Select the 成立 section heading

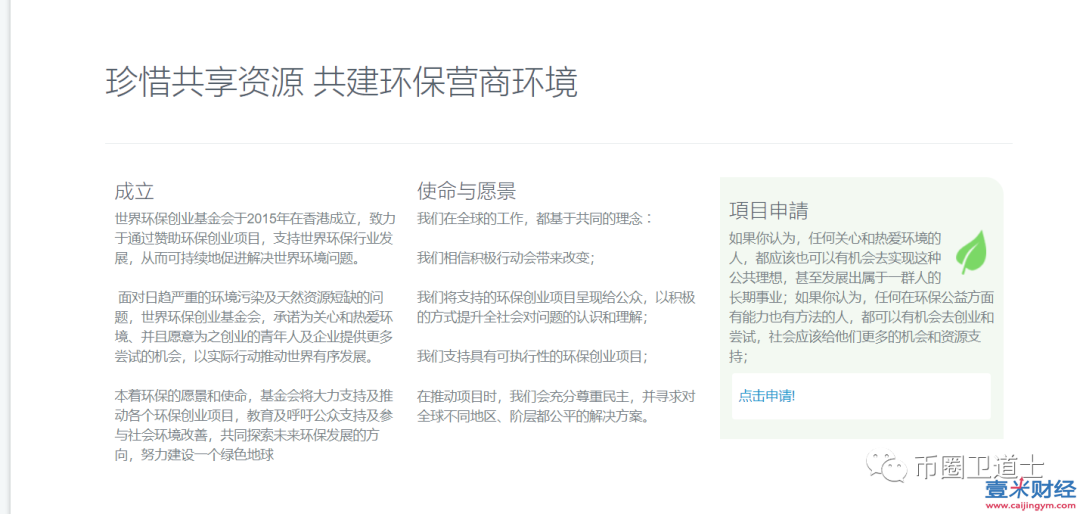(x=134, y=191)
